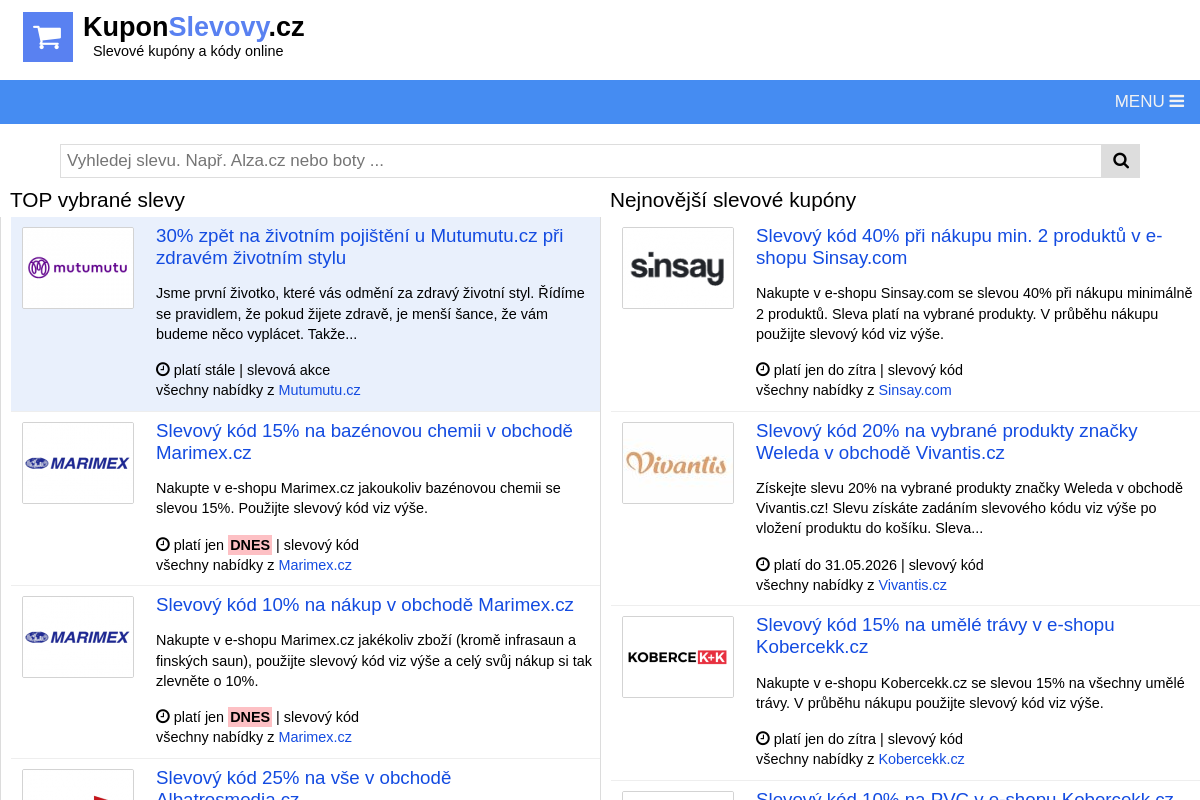Click the 'Nejnovější slevové kupóny' heading
The image size is (1200, 800).
pos(733,200)
